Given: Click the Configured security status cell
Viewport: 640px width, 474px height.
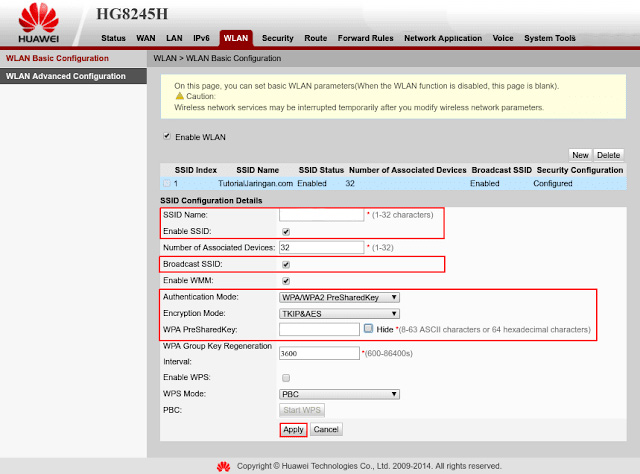Looking at the screenshot, I should pyautogui.click(x=553, y=183).
